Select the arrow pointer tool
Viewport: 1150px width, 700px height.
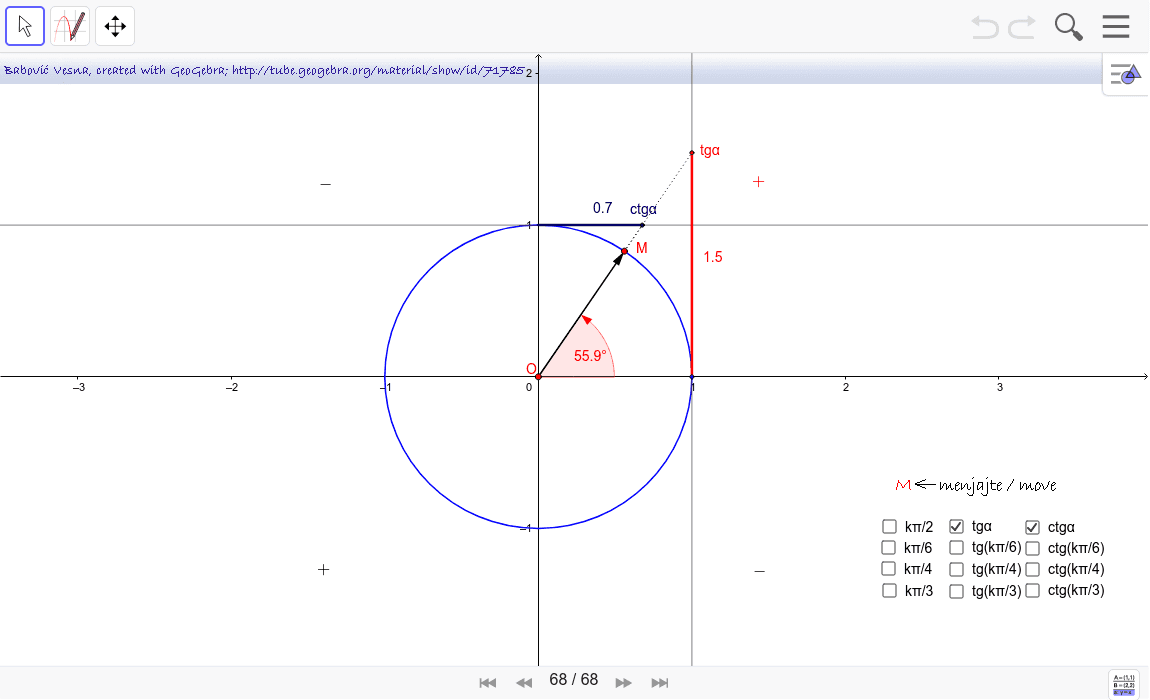(24, 26)
